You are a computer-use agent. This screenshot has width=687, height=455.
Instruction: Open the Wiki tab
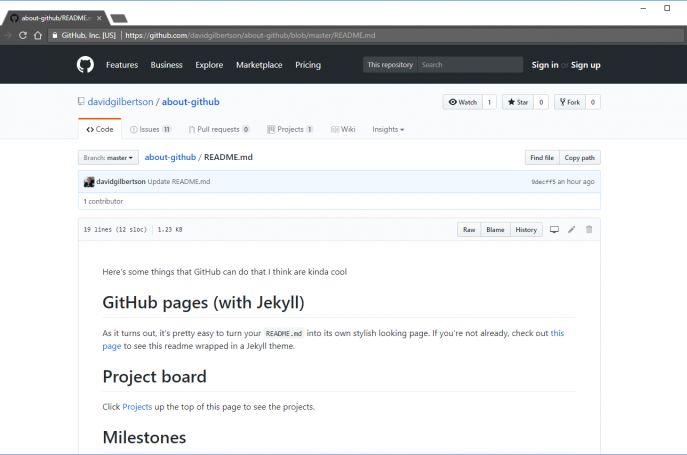pos(343,129)
